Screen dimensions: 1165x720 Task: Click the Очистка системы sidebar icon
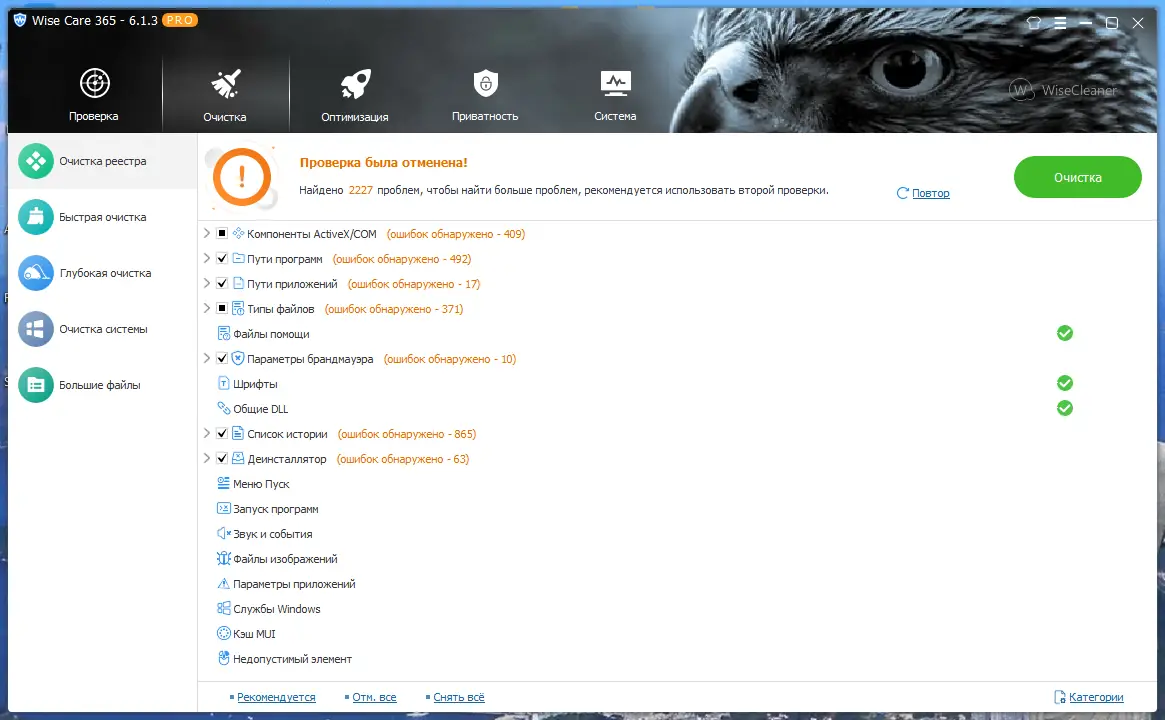[x=36, y=329]
